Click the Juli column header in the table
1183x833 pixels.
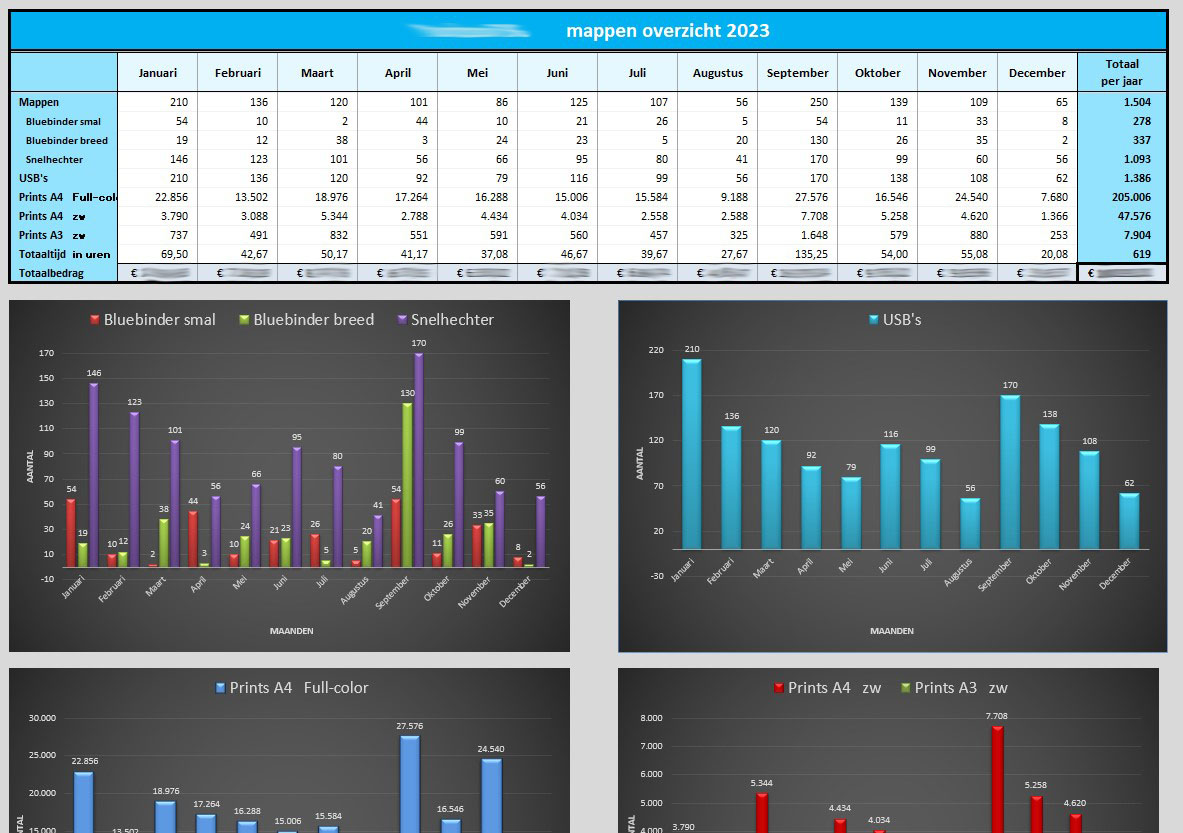tap(637, 72)
